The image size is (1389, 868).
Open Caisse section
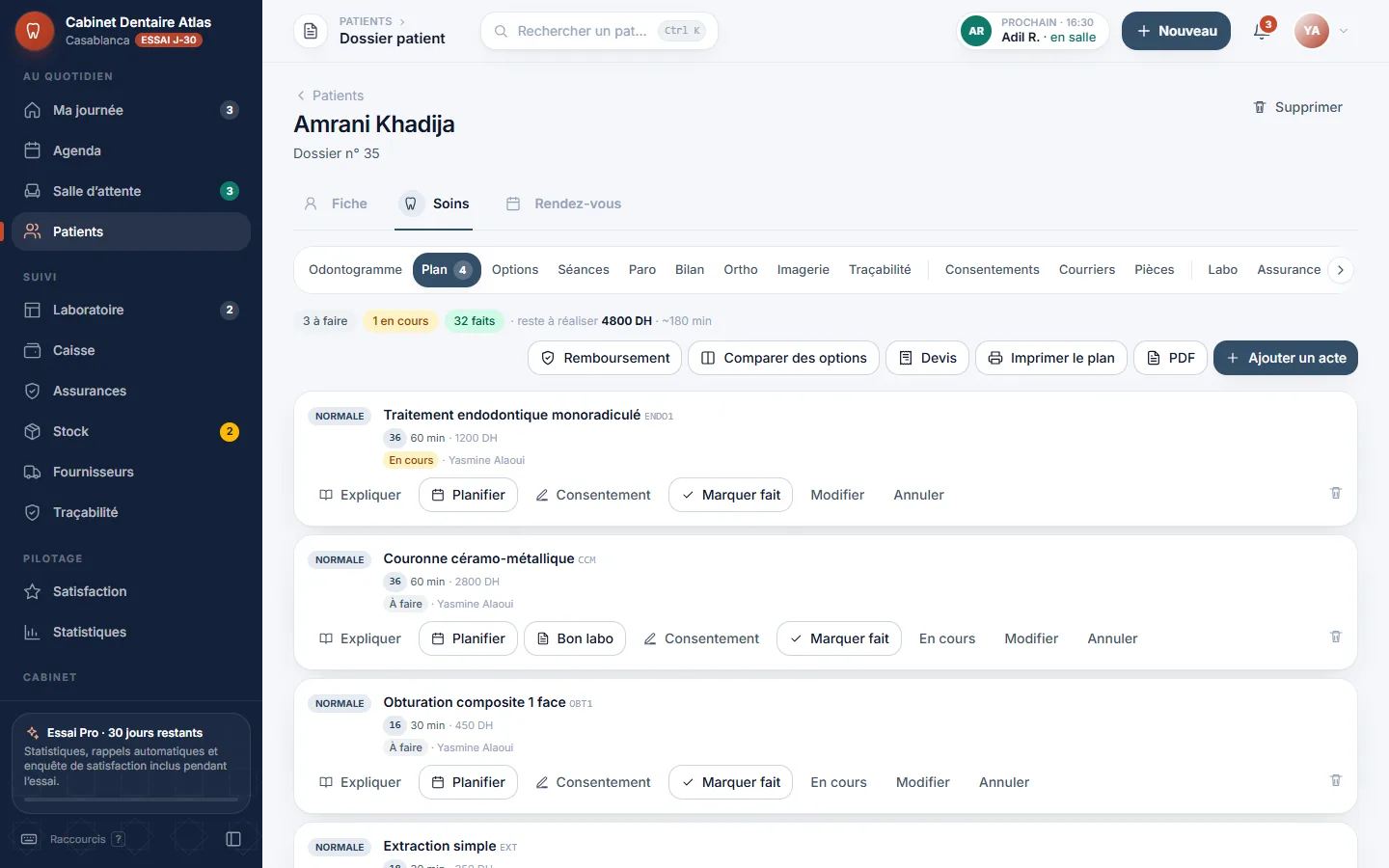131,350
